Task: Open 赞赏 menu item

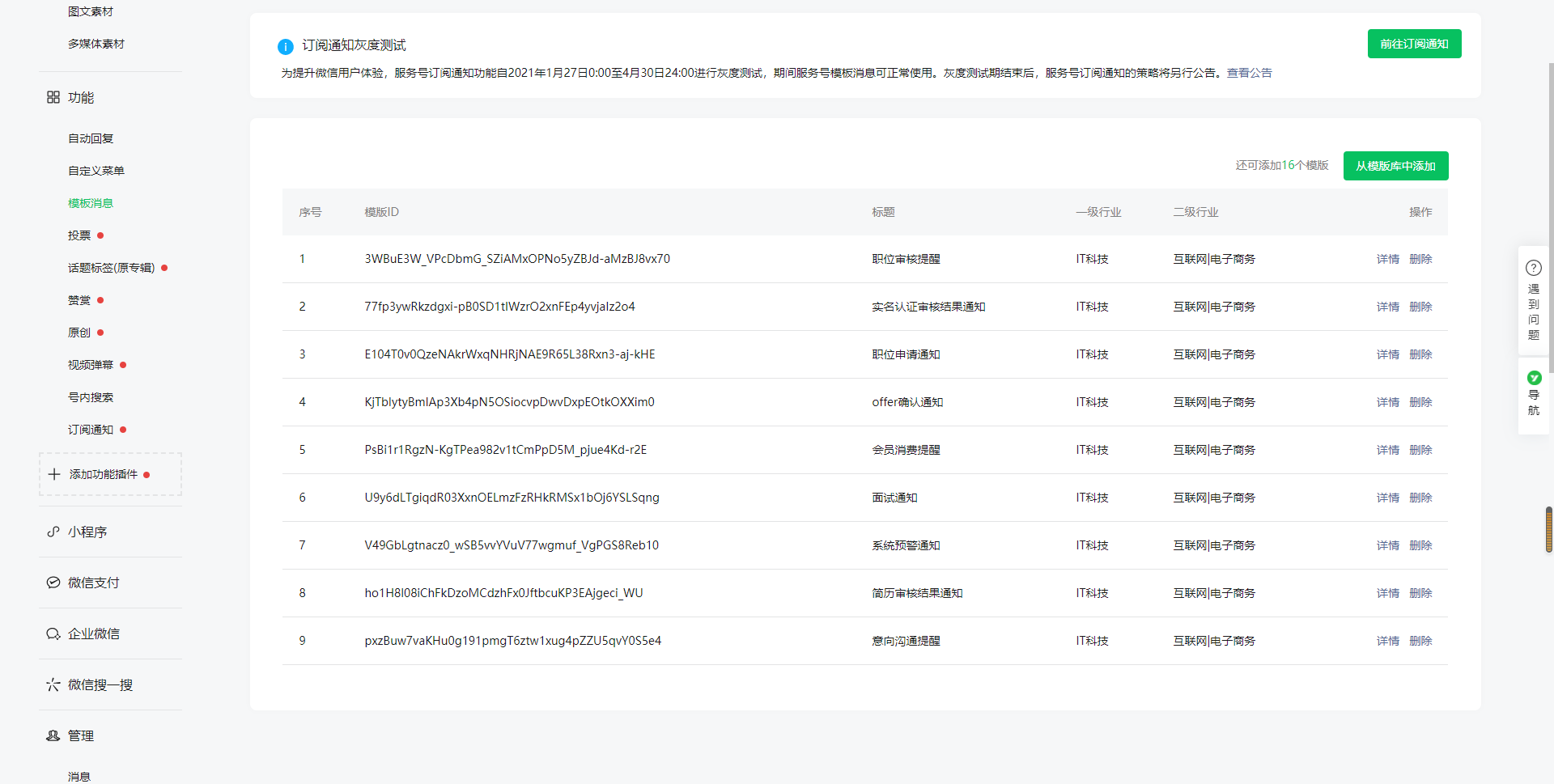Action: (x=79, y=300)
